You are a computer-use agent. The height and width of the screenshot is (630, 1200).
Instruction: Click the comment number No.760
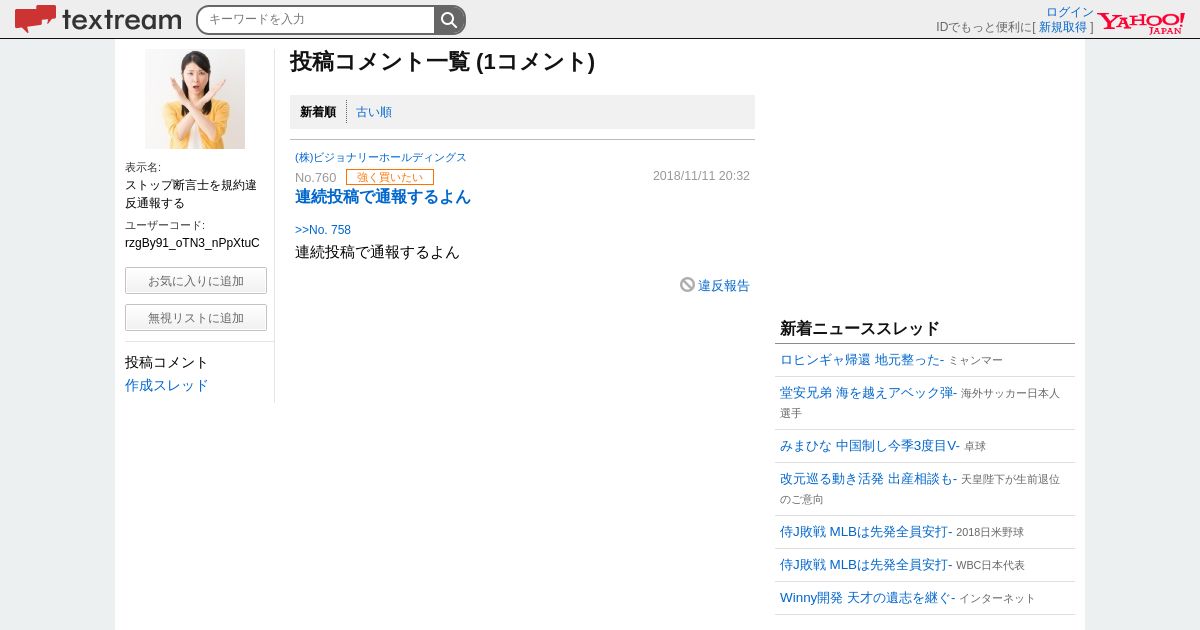tap(316, 177)
